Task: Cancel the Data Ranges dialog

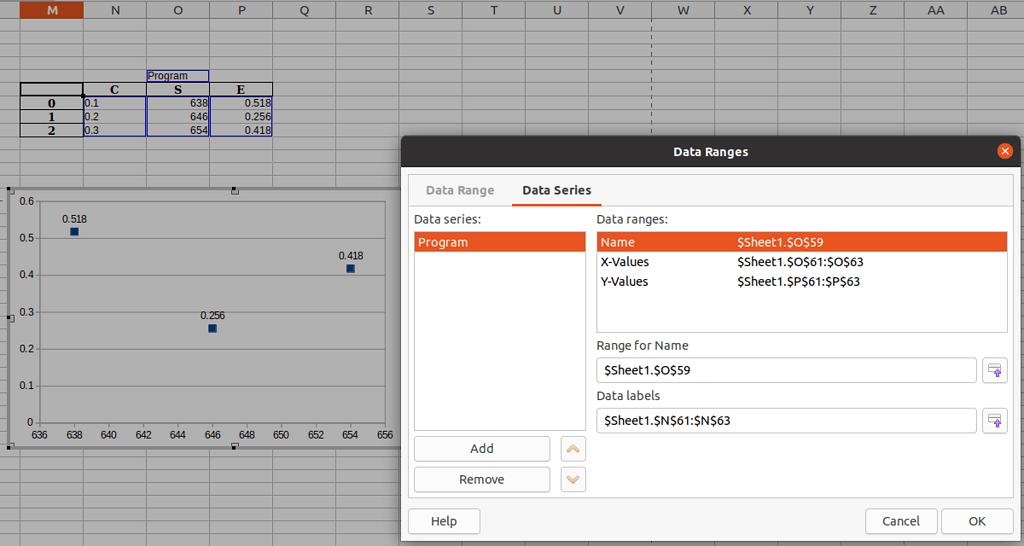Action: pos(901,521)
